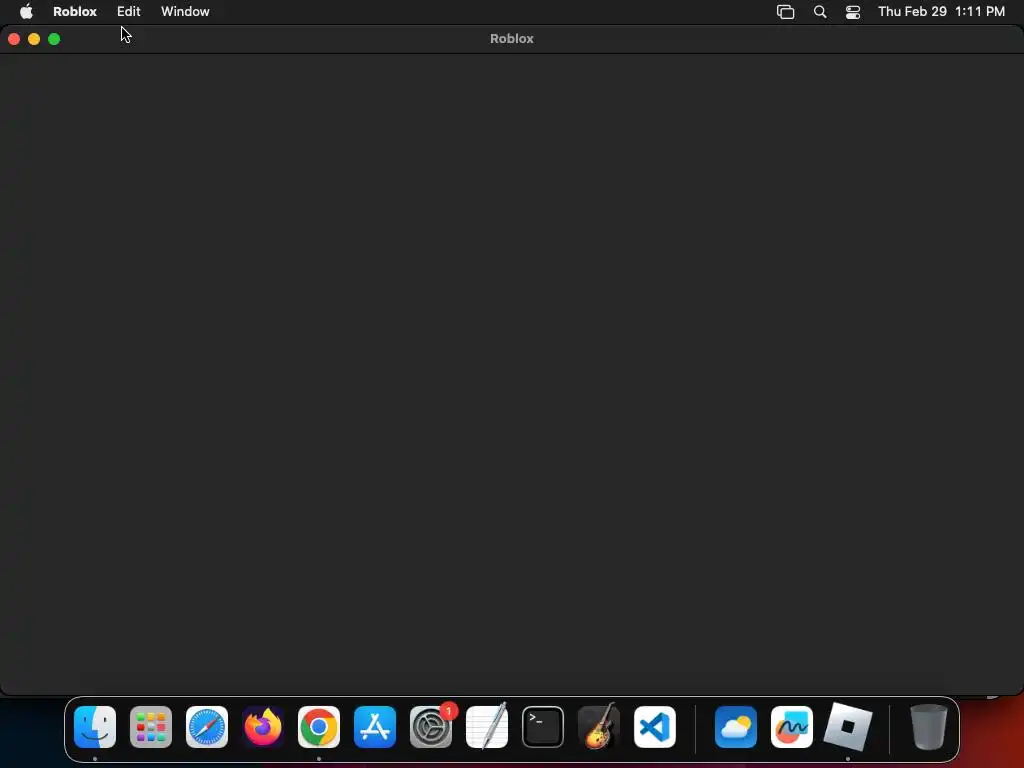
Task: Open the Weather app from the Dock
Action: point(736,727)
